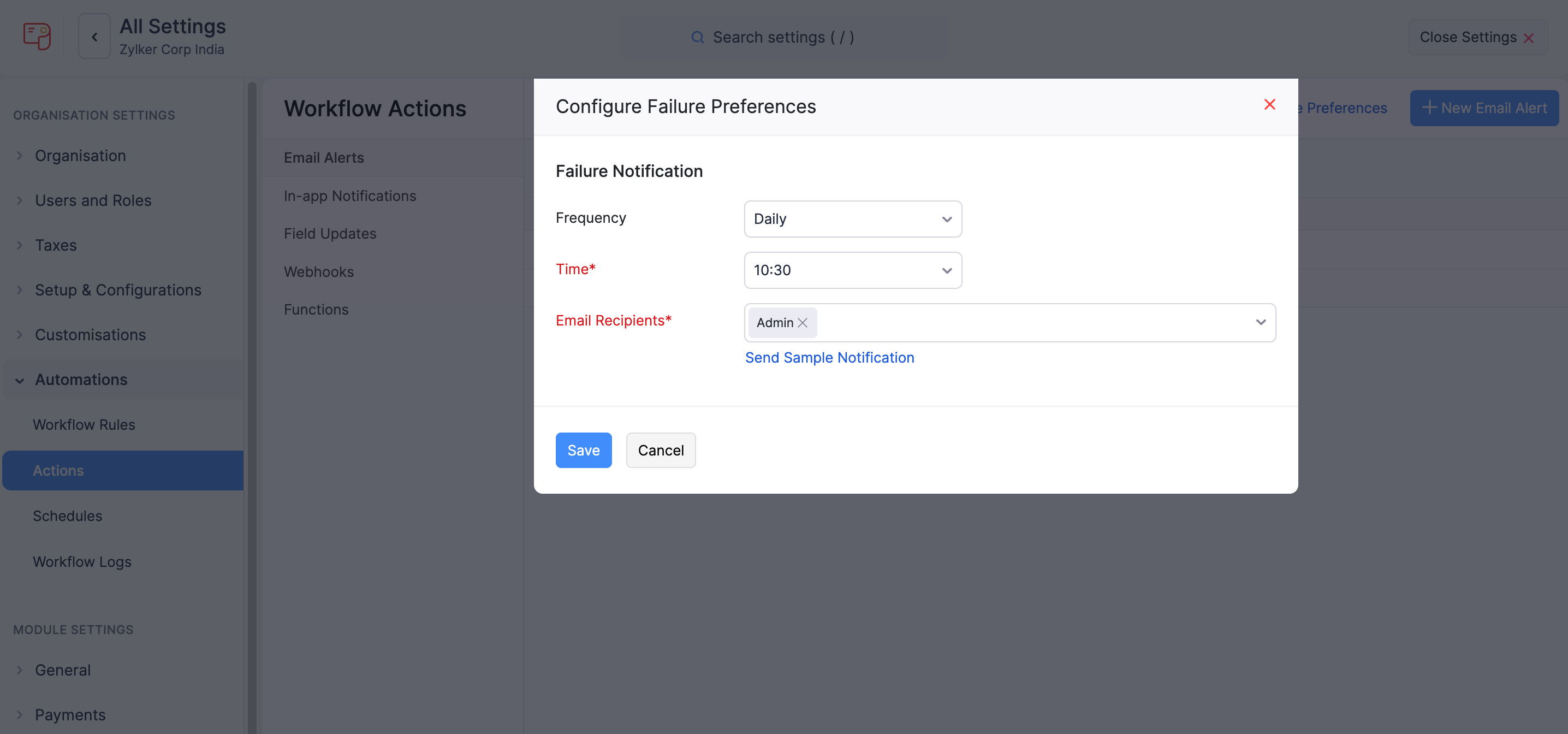Remove the Admin recipient tag
The height and width of the screenshot is (734, 1568).
tap(802, 323)
